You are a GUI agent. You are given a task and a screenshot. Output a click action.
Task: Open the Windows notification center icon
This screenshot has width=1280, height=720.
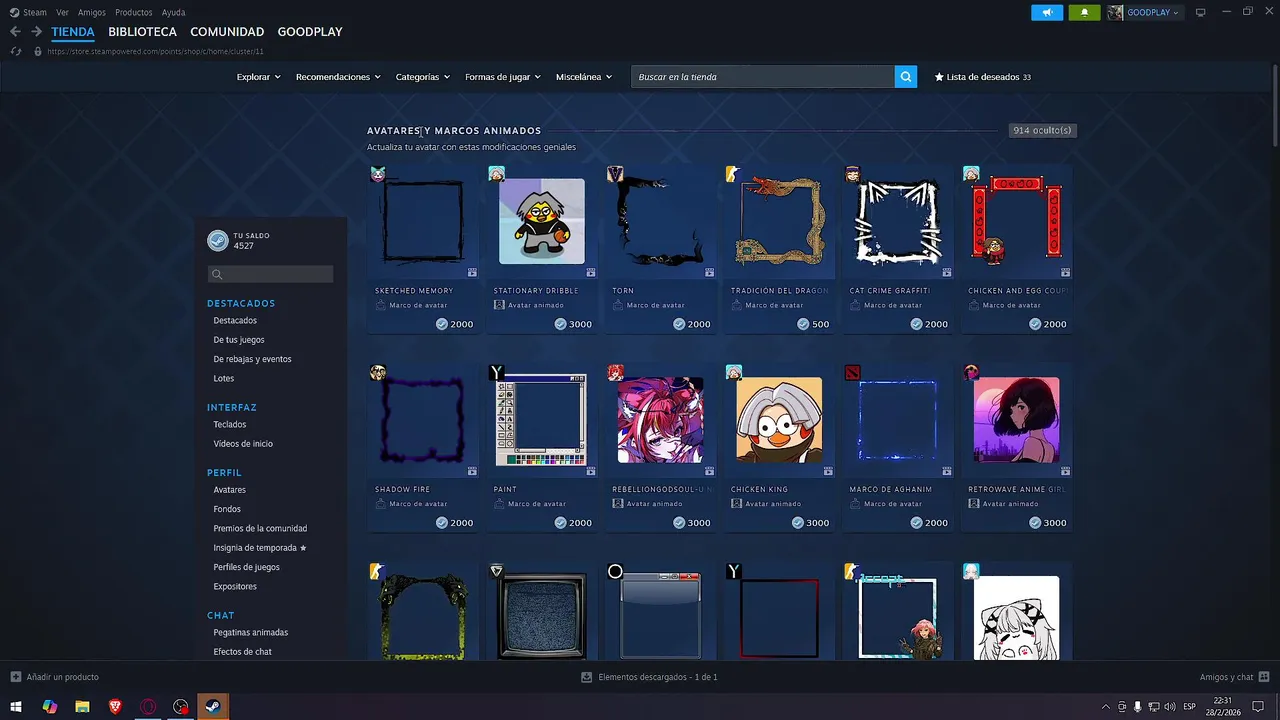(1258, 707)
